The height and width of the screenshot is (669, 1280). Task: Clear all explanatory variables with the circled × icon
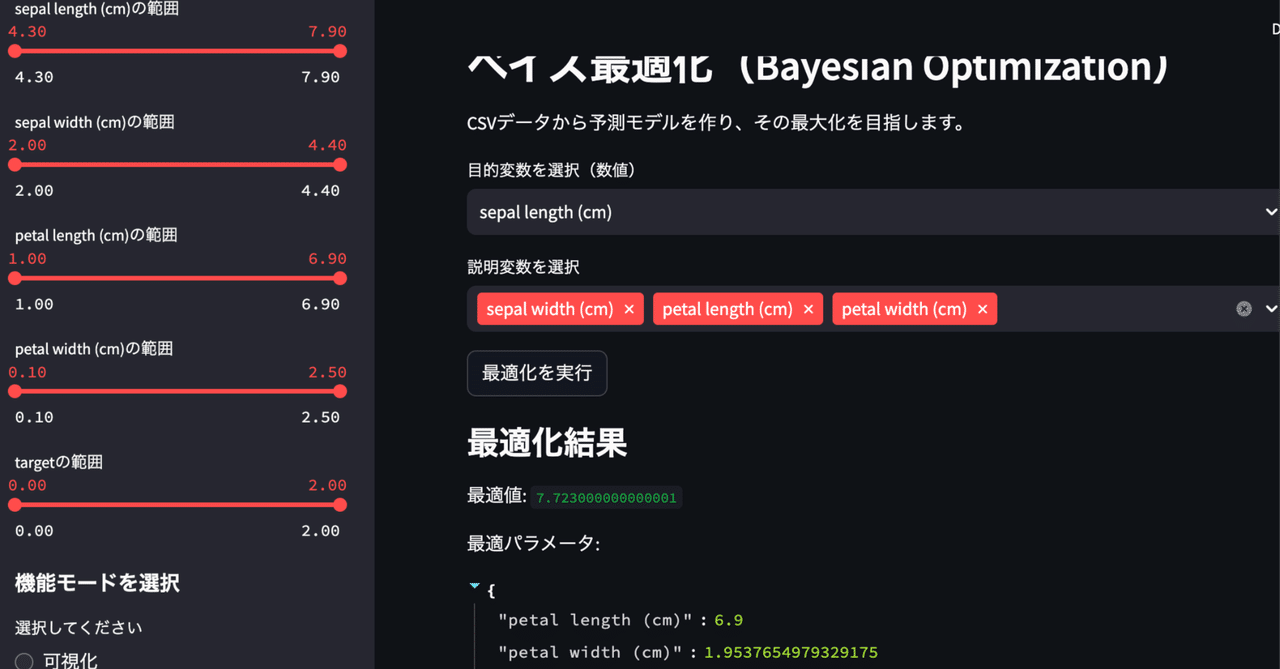(1243, 308)
